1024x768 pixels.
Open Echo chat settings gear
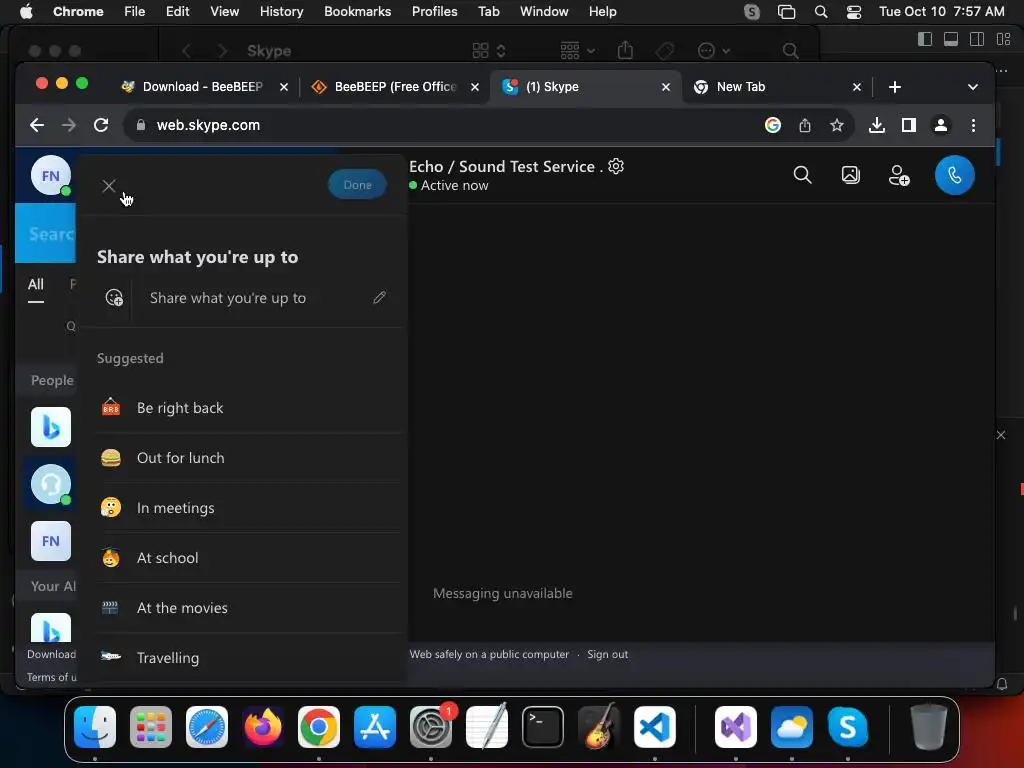(x=616, y=167)
